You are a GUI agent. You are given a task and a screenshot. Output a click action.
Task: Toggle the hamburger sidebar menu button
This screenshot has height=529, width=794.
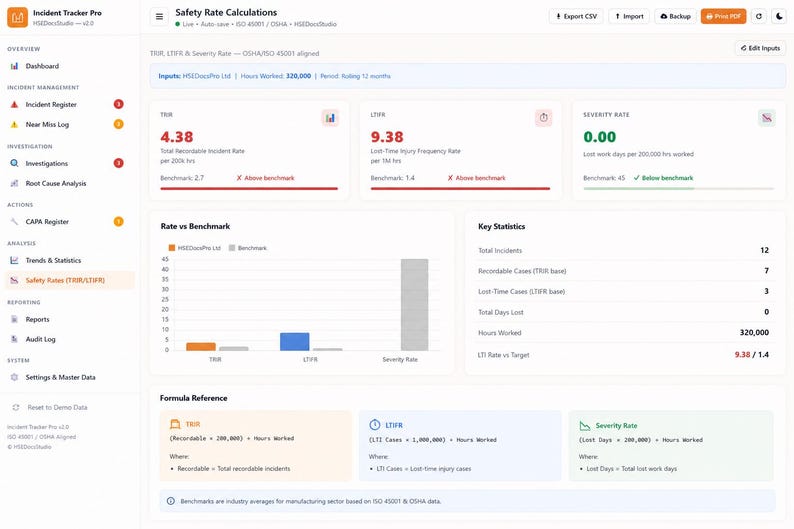coord(159,17)
